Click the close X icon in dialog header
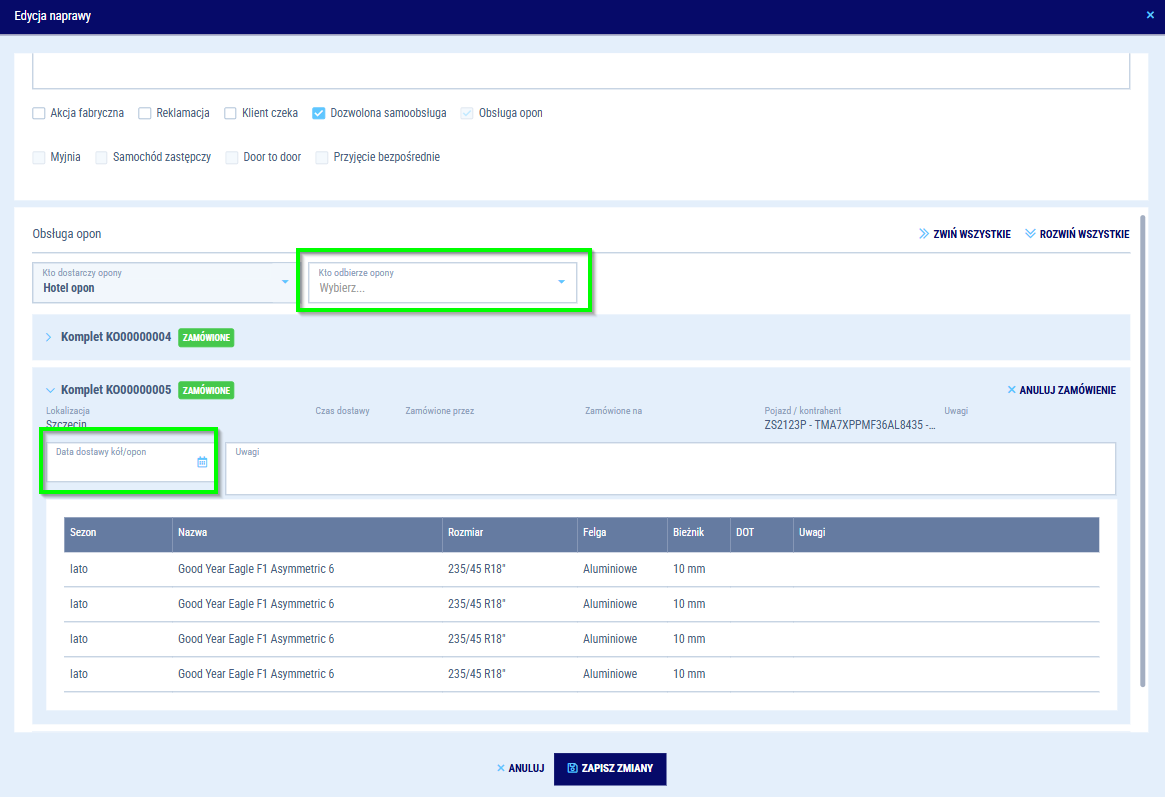Screen dimensions: 1165x797 1150,16
